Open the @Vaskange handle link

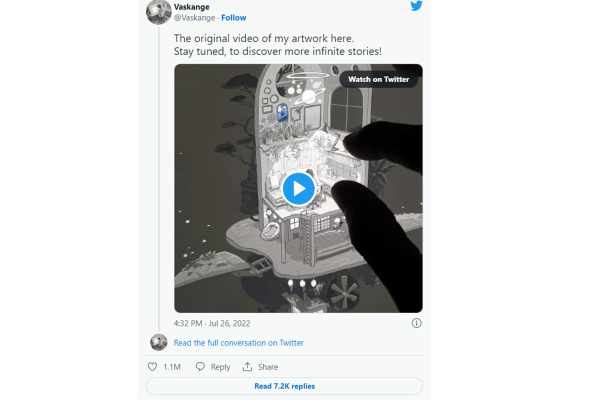[194, 18]
